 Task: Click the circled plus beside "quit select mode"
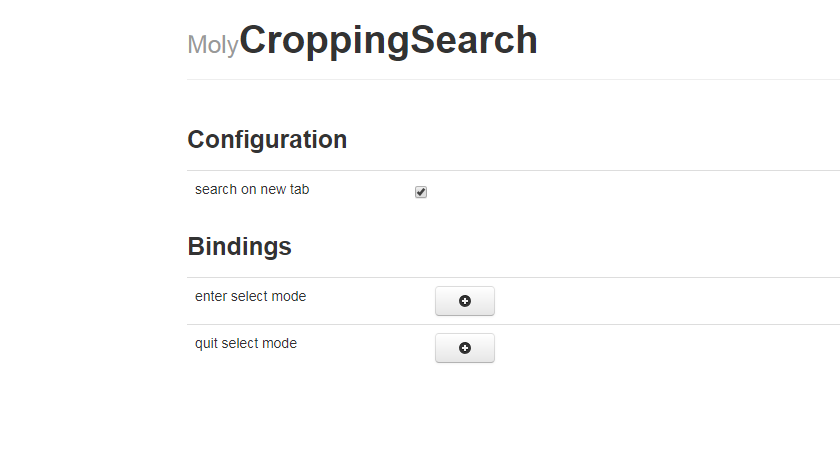pos(464,348)
